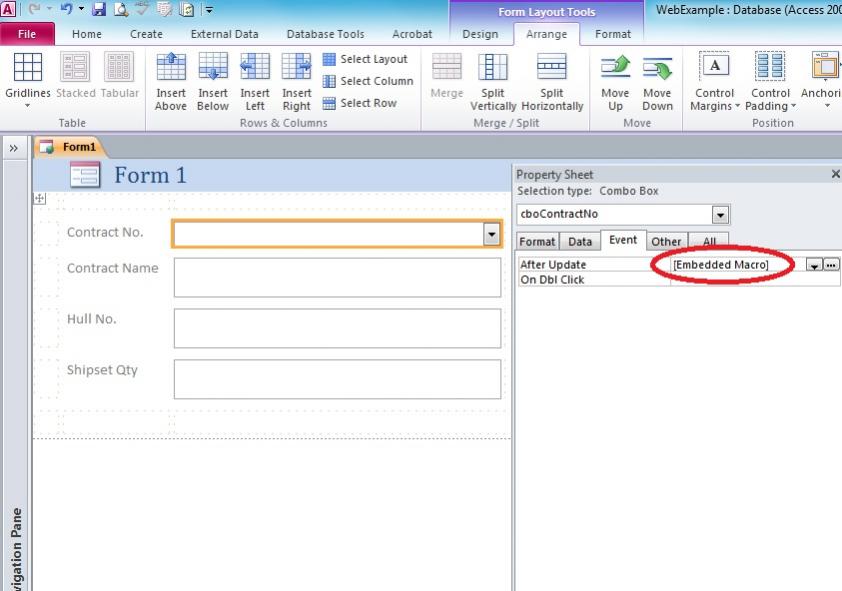Move the control down

[657, 82]
